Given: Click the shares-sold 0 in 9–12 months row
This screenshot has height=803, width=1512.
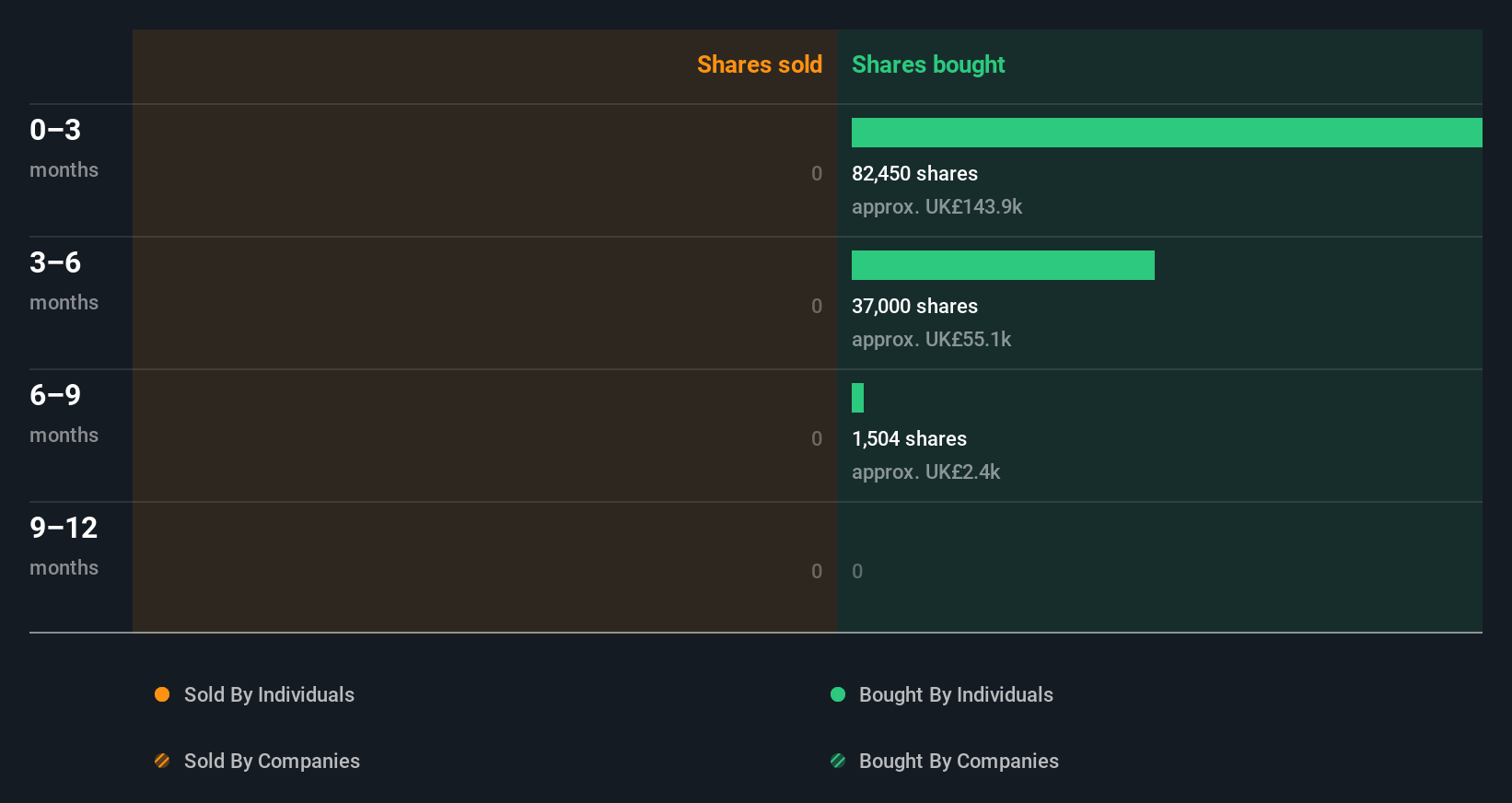Looking at the screenshot, I should click(817, 571).
